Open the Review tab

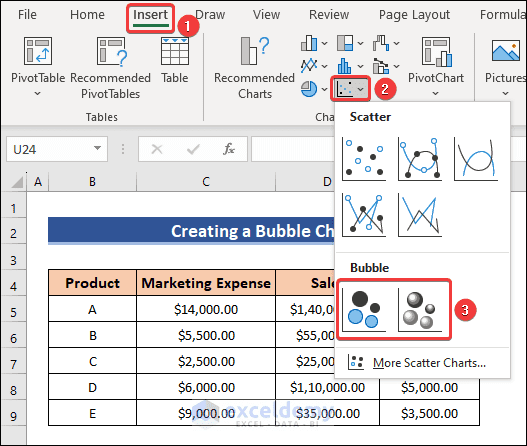(x=329, y=15)
